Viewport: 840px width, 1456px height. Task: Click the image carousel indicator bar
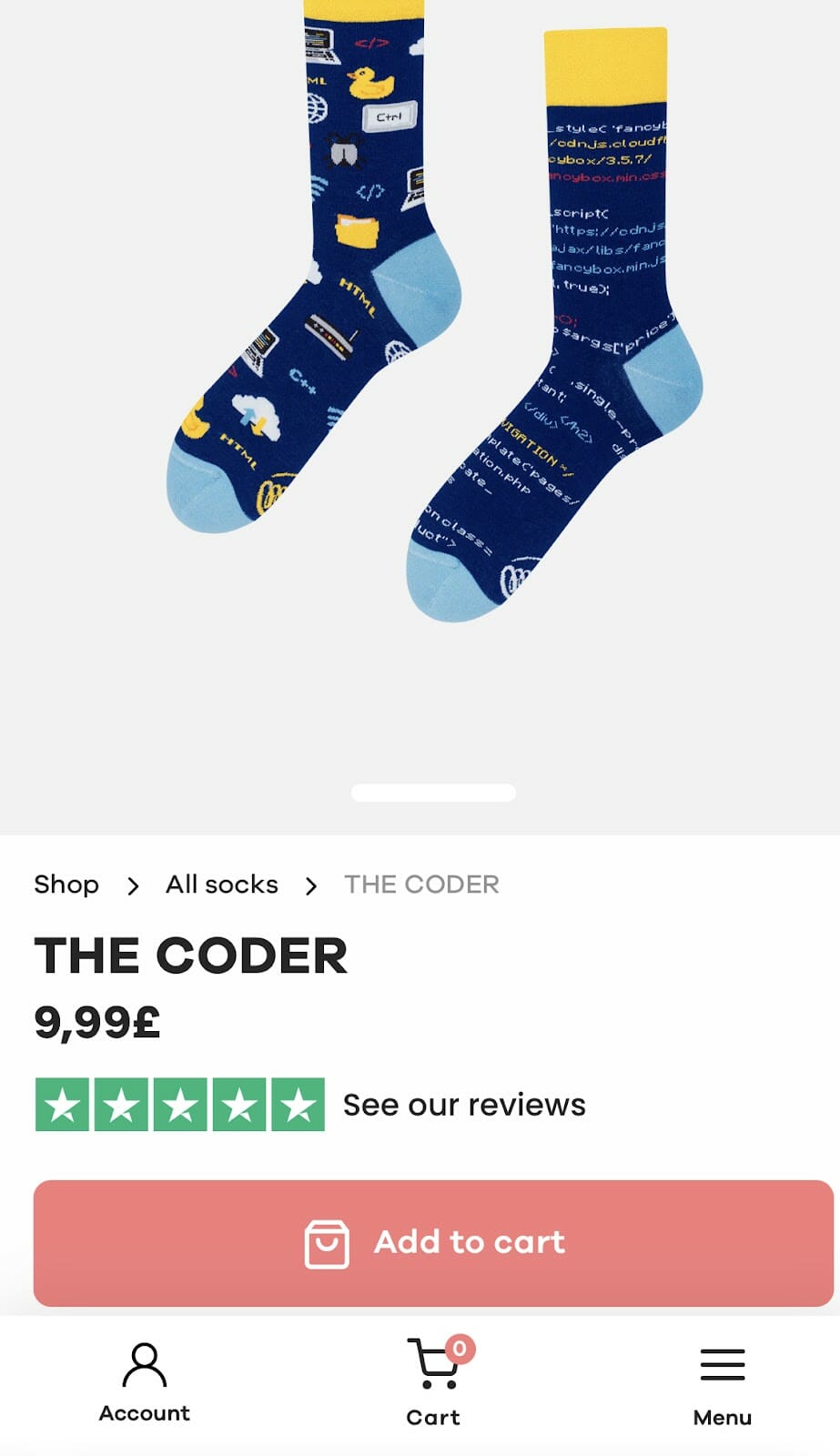(x=433, y=793)
